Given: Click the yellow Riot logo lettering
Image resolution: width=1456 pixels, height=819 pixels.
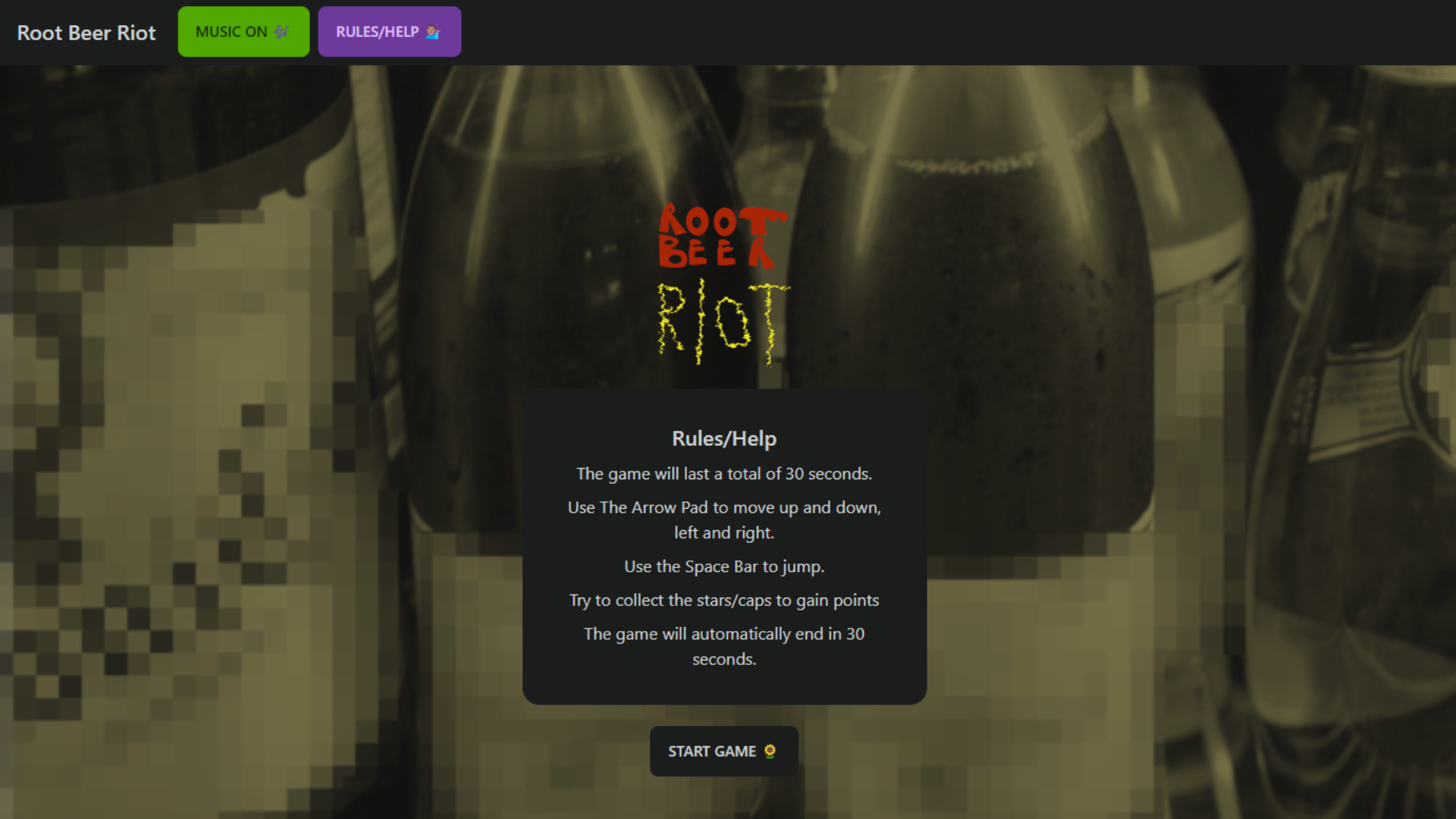Looking at the screenshot, I should (723, 322).
